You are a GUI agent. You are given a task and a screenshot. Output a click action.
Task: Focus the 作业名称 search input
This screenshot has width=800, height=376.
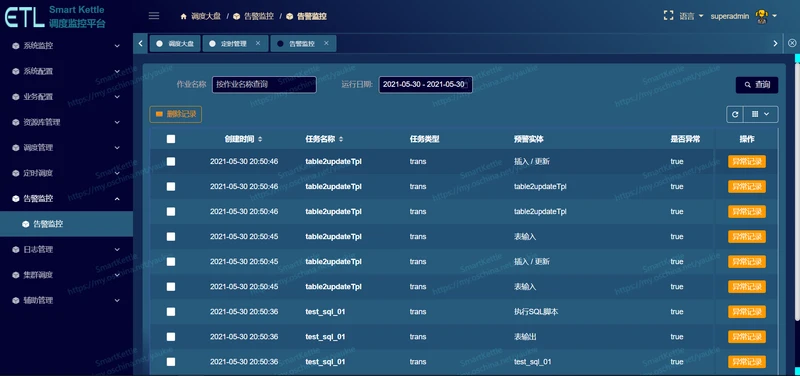click(x=264, y=84)
